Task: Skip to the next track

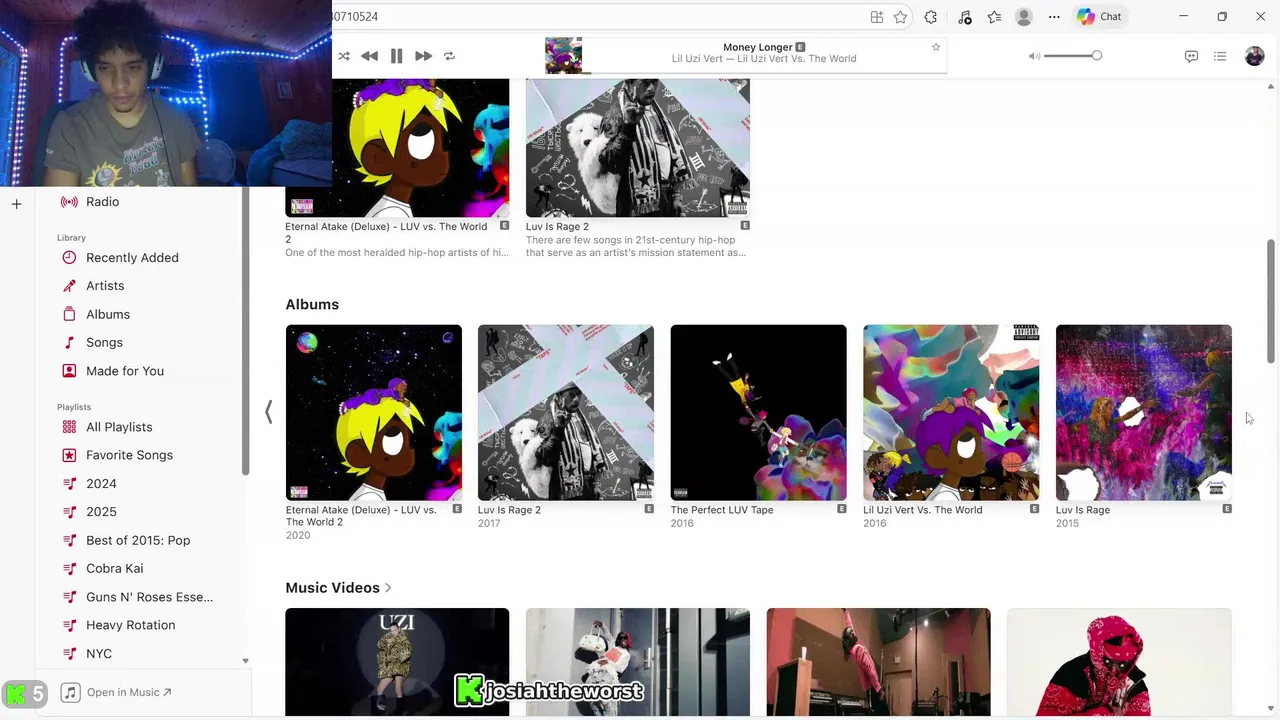Action: click(423, 56)
